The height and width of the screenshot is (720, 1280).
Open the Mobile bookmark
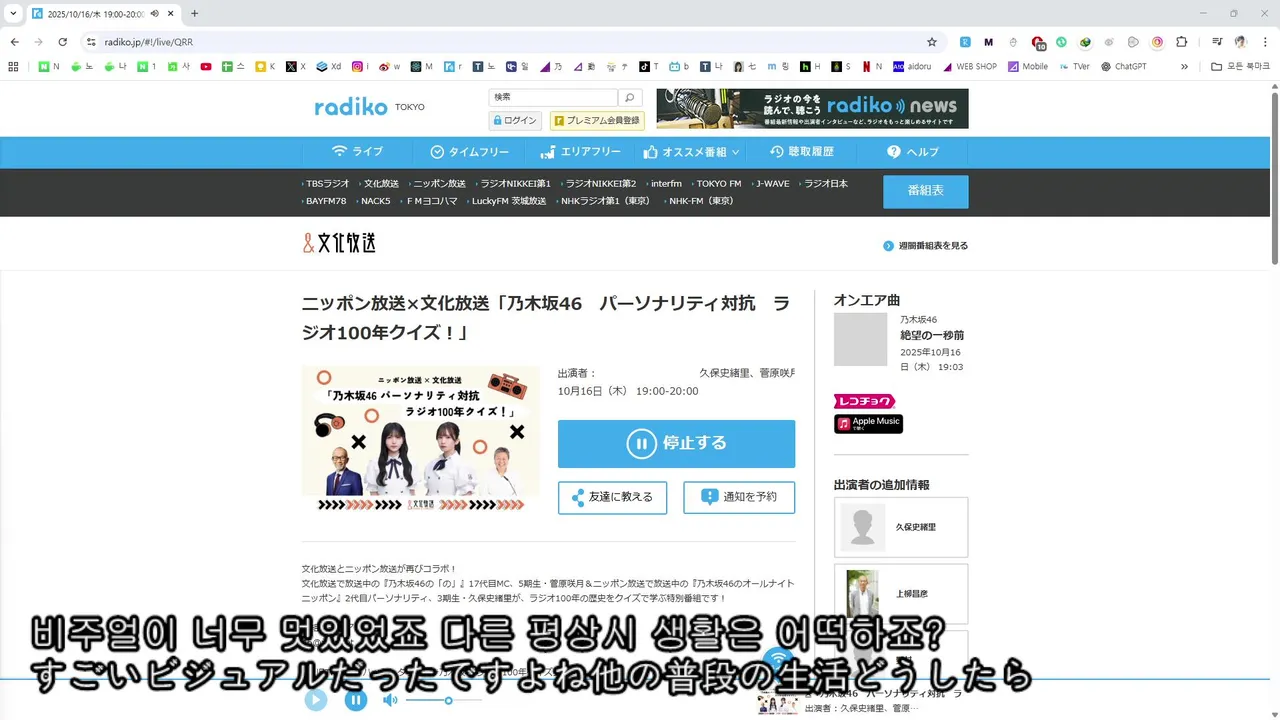click(1028, 67)
